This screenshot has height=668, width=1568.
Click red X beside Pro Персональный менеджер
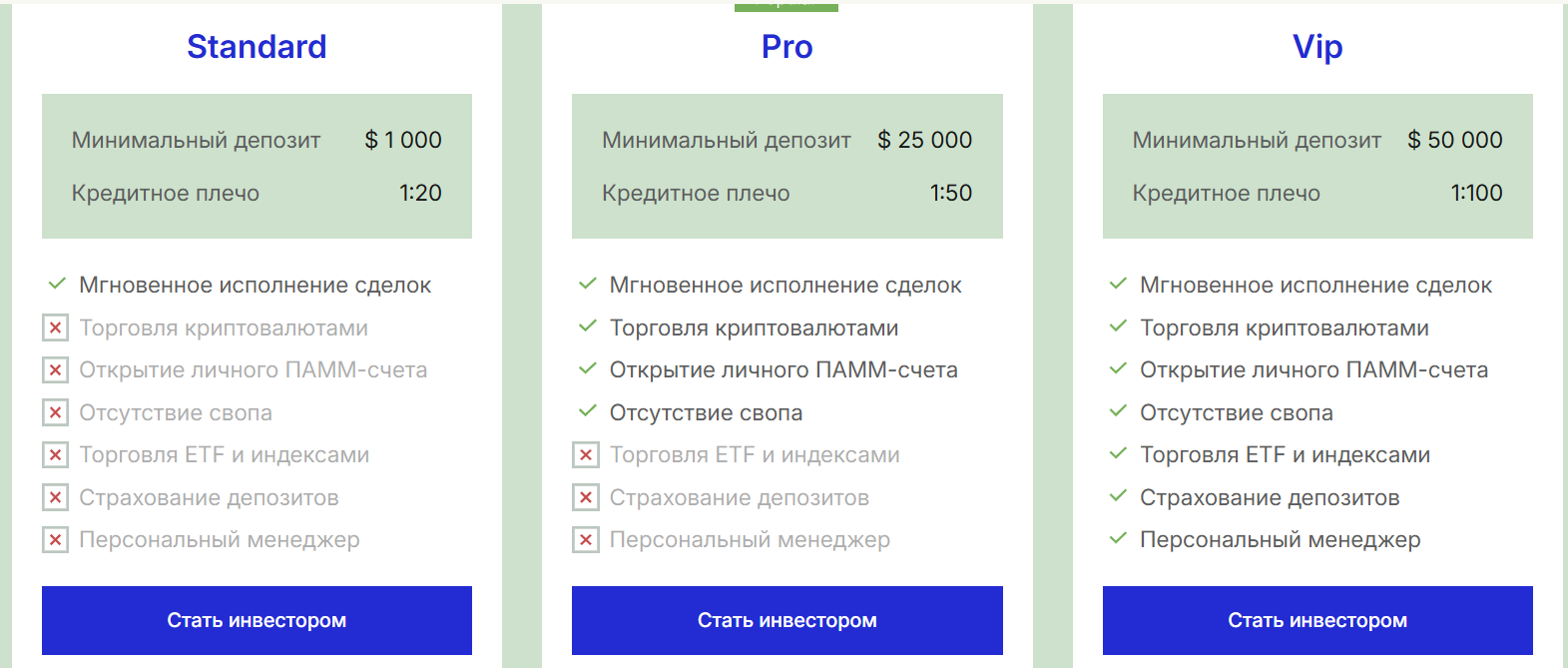coord(586,540)
